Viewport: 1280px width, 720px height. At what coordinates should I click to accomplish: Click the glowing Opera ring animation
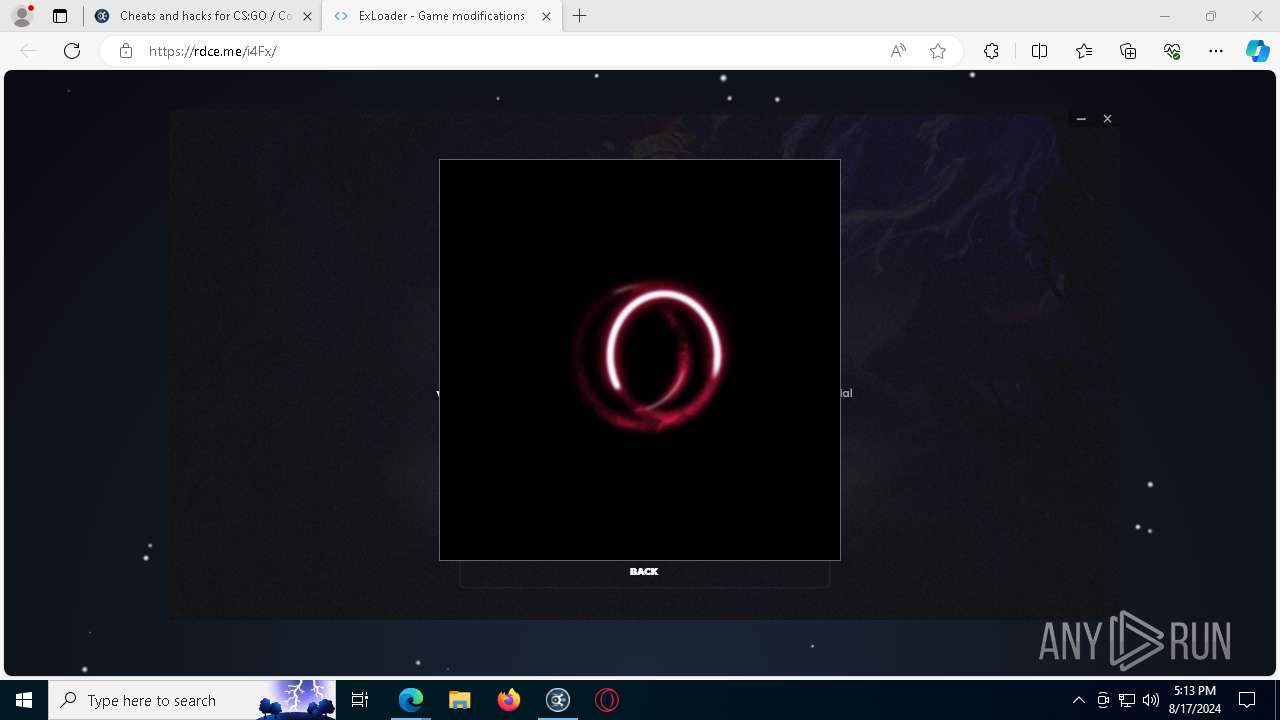(650, 356)
